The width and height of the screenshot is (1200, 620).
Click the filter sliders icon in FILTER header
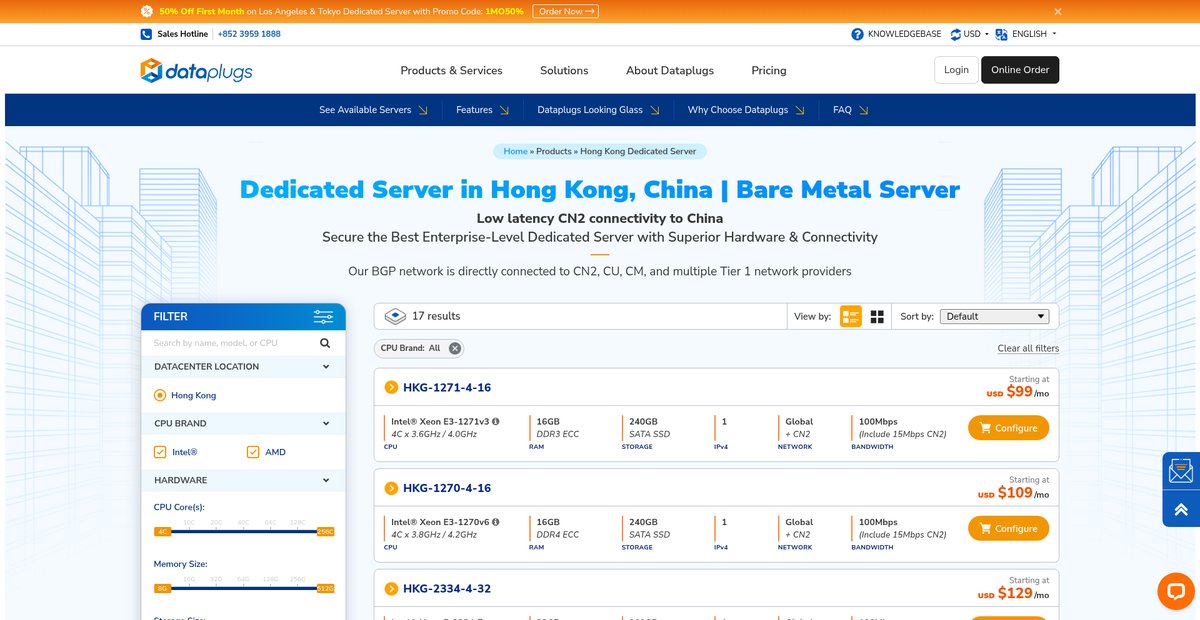point(323,317)
